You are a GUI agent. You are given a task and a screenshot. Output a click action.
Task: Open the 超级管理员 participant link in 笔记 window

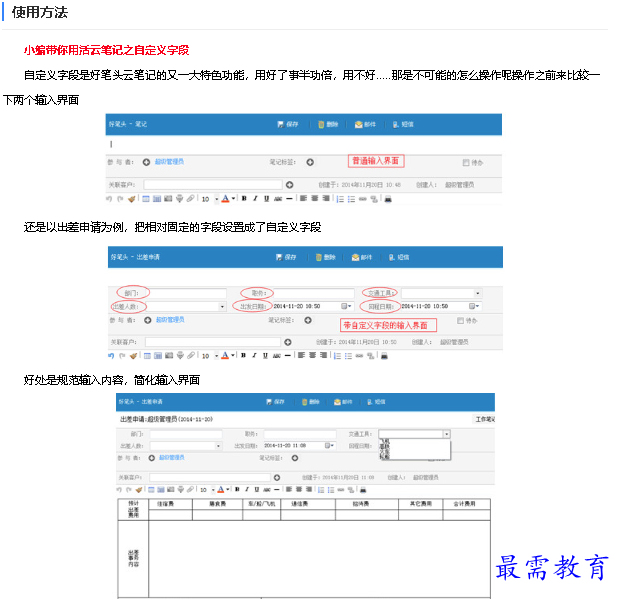(x=169, y=162)
